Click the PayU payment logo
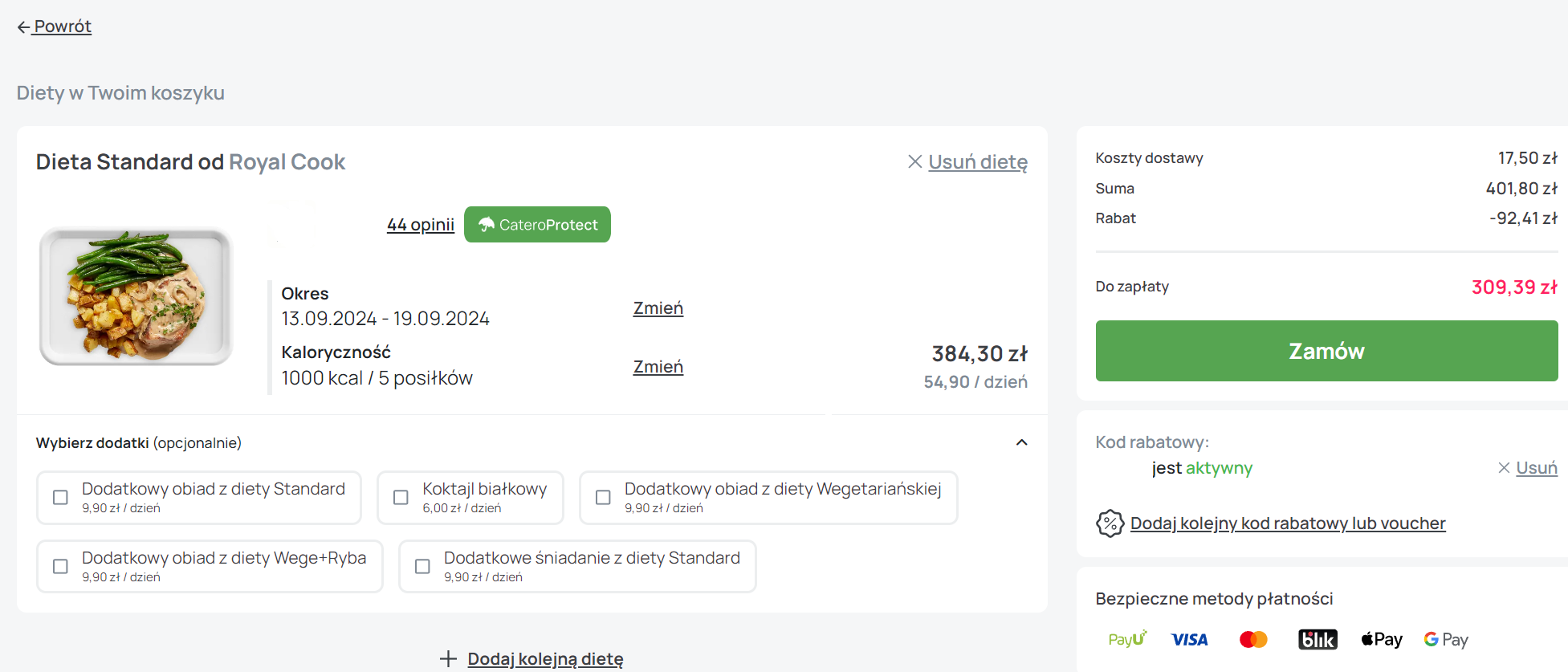 click(1127, 639)
